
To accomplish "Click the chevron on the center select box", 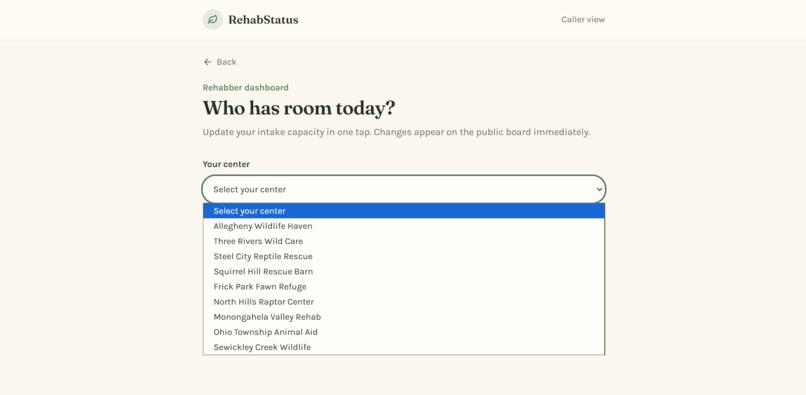I will coord(599,189).
